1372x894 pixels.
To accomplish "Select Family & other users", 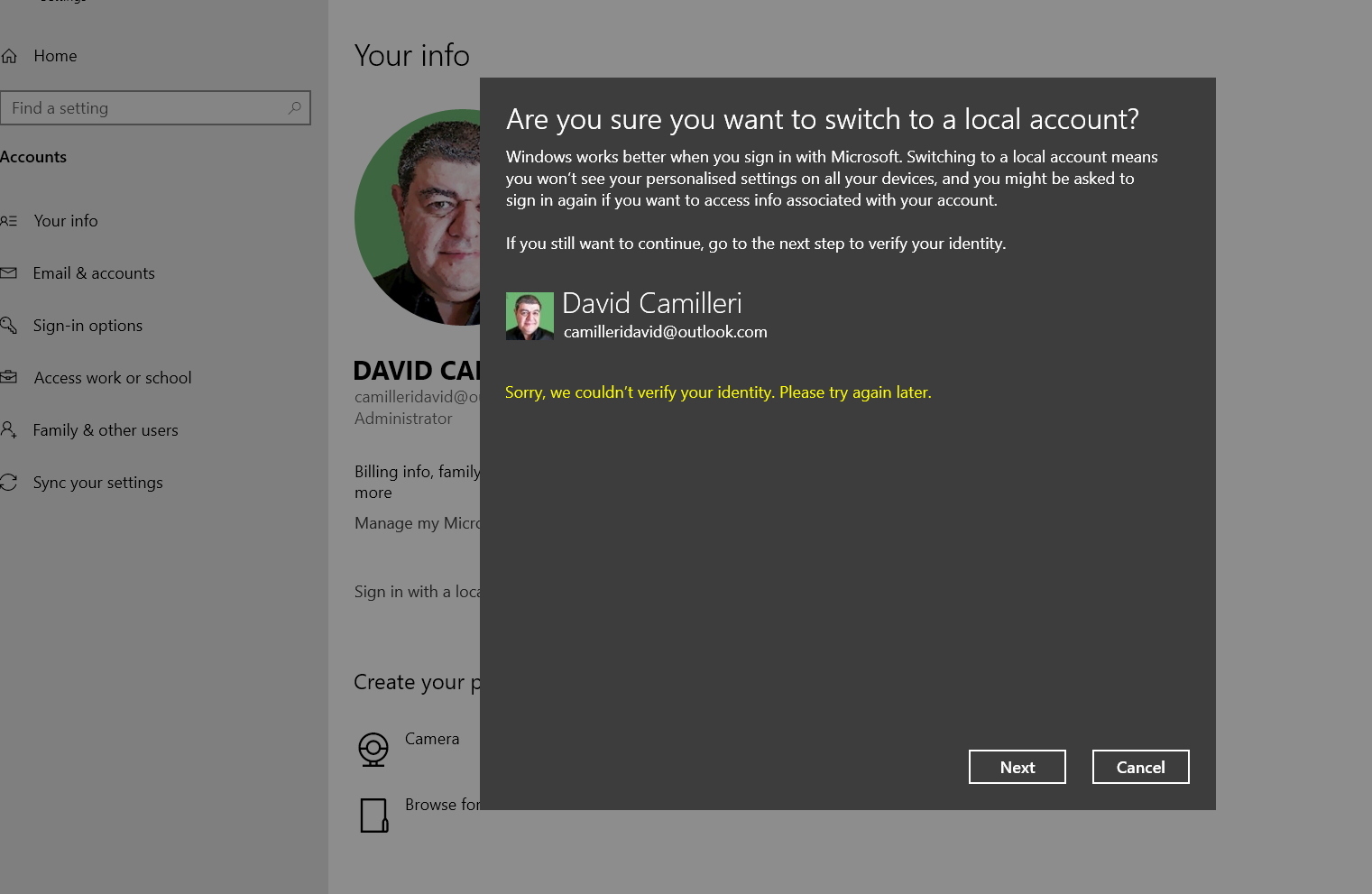I will 106,430.
